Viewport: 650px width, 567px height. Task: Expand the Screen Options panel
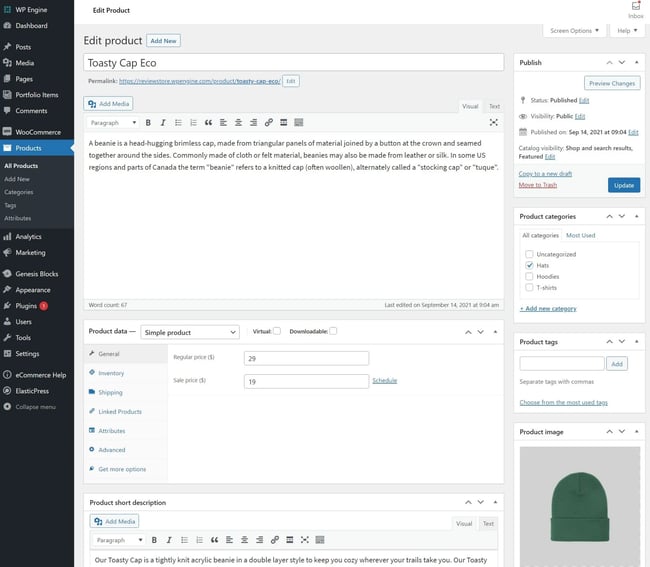pyautogui.click(x=575, y=31)
